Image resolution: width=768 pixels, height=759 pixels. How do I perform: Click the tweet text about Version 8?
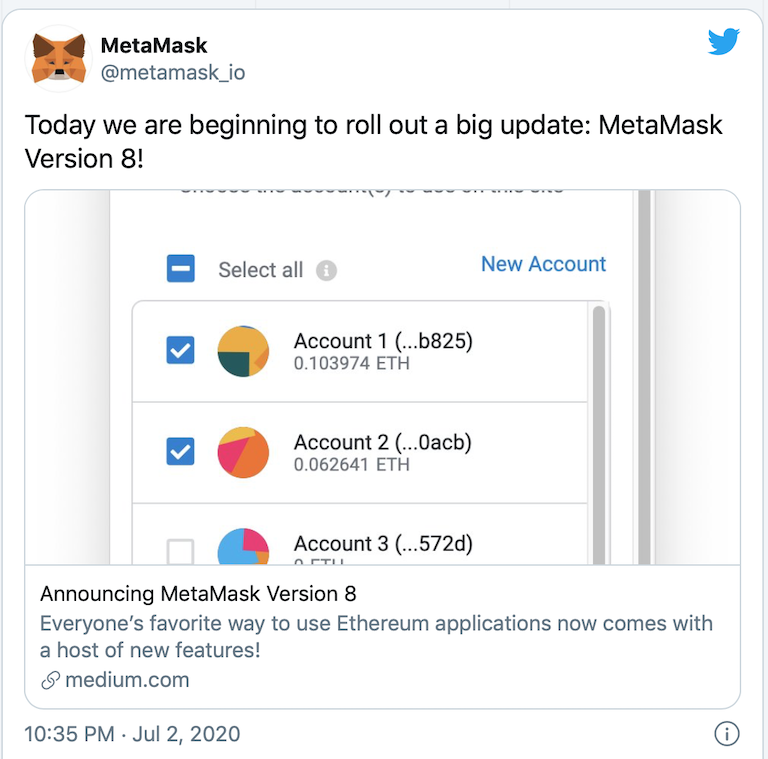pyautogui.click(x=373, y=141)
